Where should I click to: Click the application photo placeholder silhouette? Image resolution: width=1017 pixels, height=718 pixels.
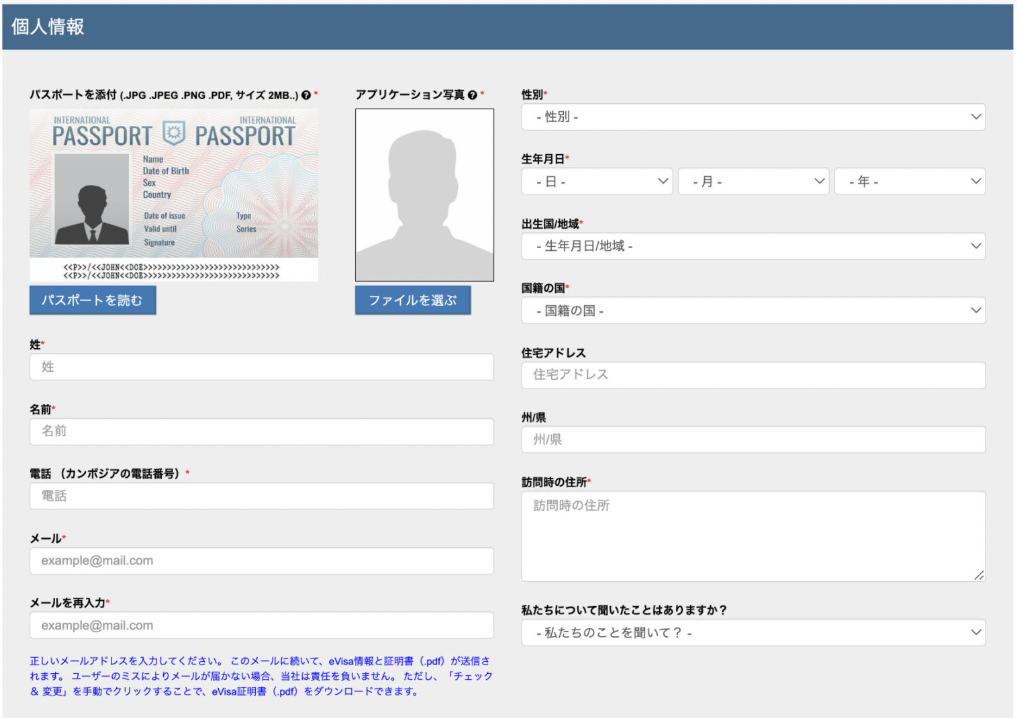coord(424,195)
